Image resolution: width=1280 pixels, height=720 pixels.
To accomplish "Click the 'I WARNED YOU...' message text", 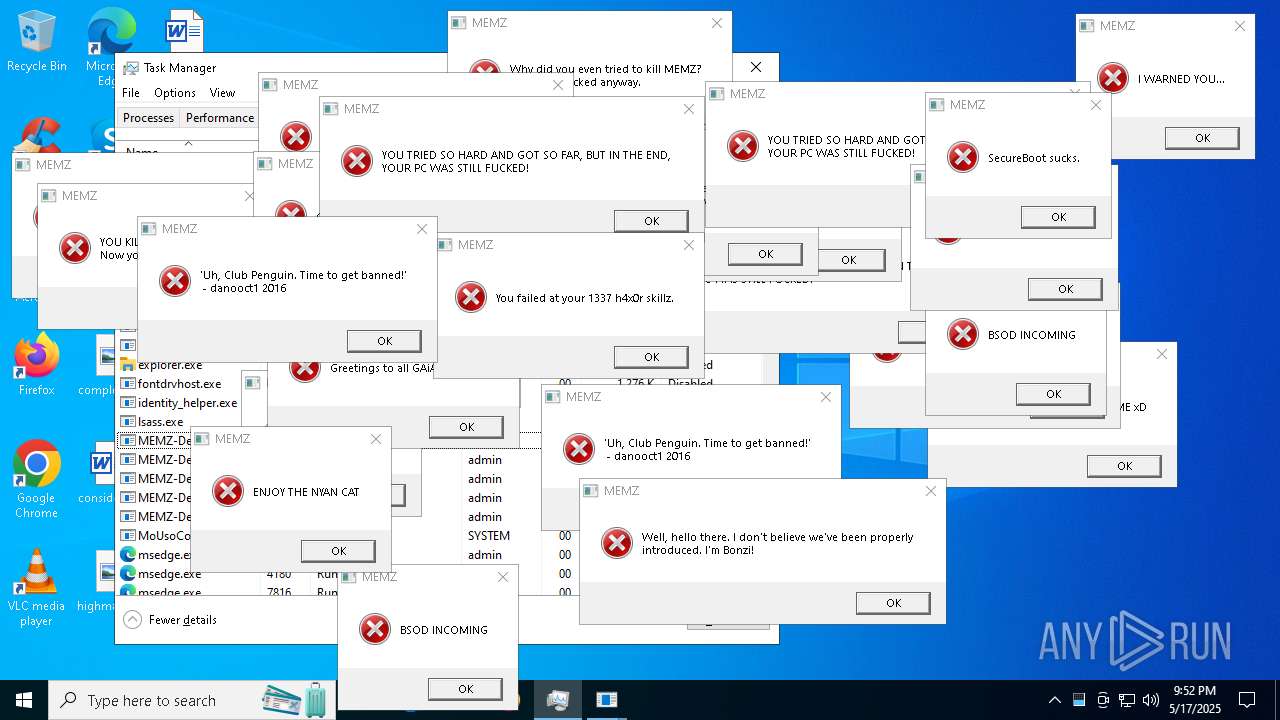I will click(1181, 79).
